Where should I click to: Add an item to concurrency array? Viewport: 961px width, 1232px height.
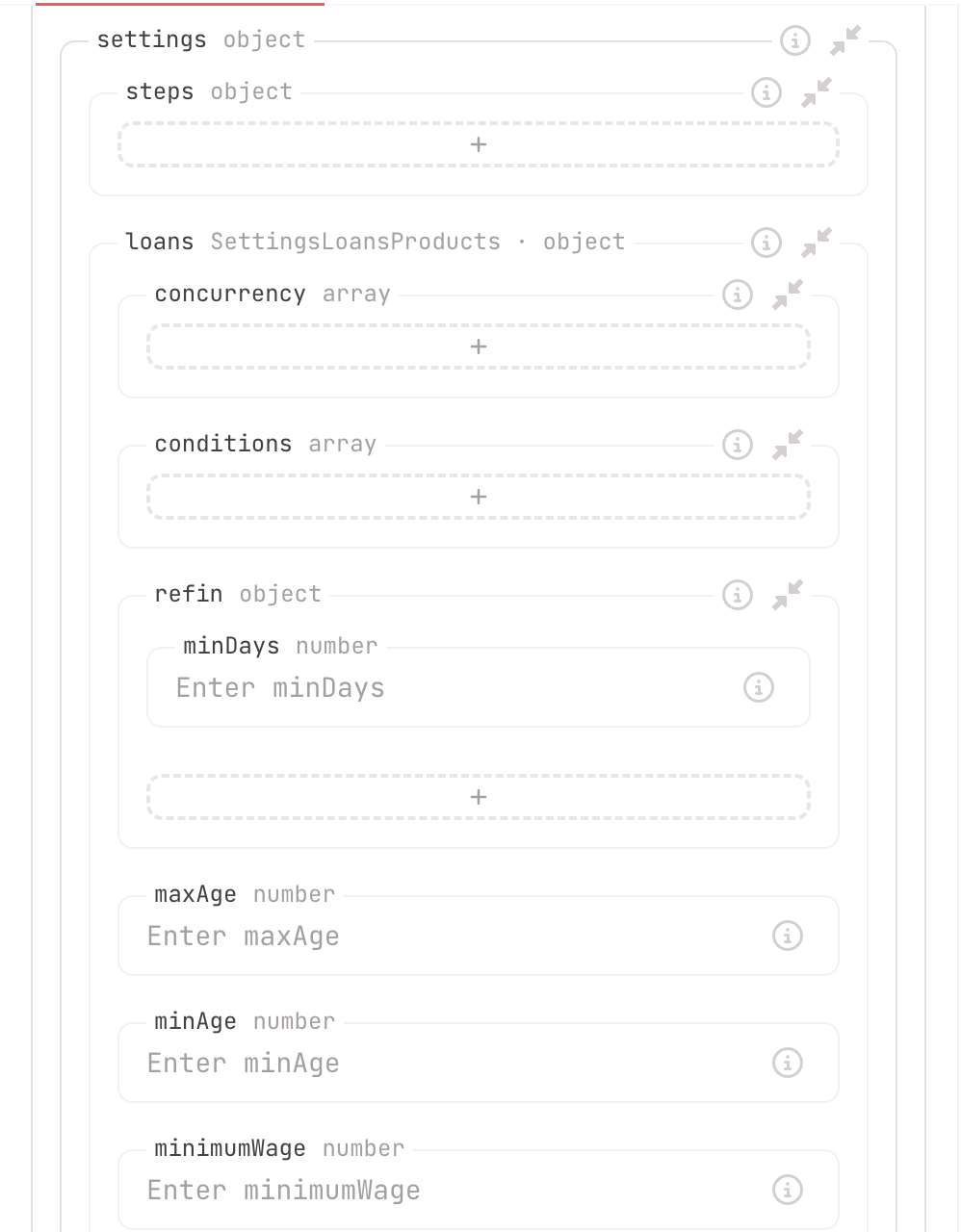[479, 346]
